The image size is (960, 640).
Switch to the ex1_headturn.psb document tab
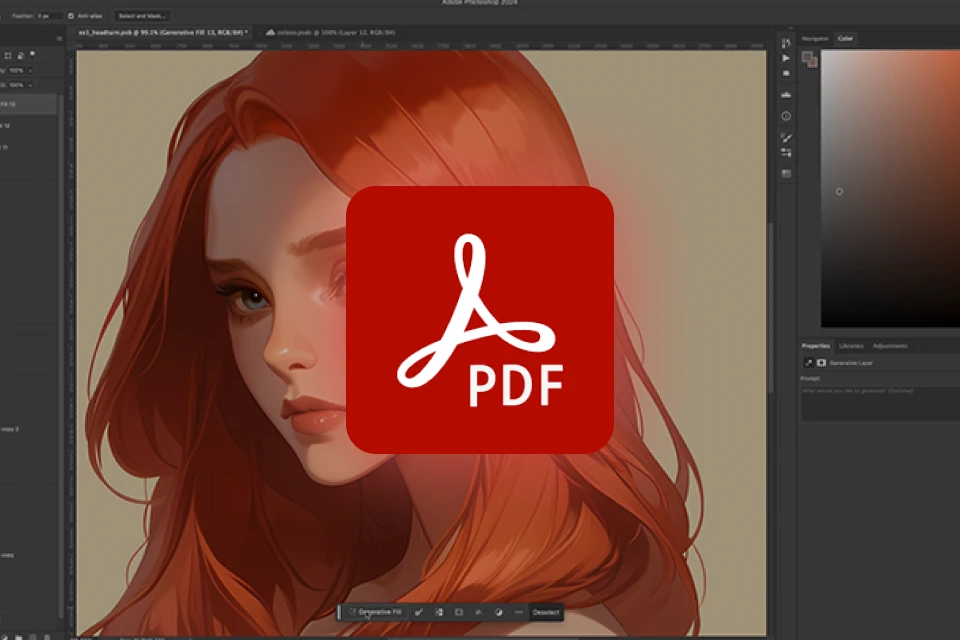[x=163, y=32]
